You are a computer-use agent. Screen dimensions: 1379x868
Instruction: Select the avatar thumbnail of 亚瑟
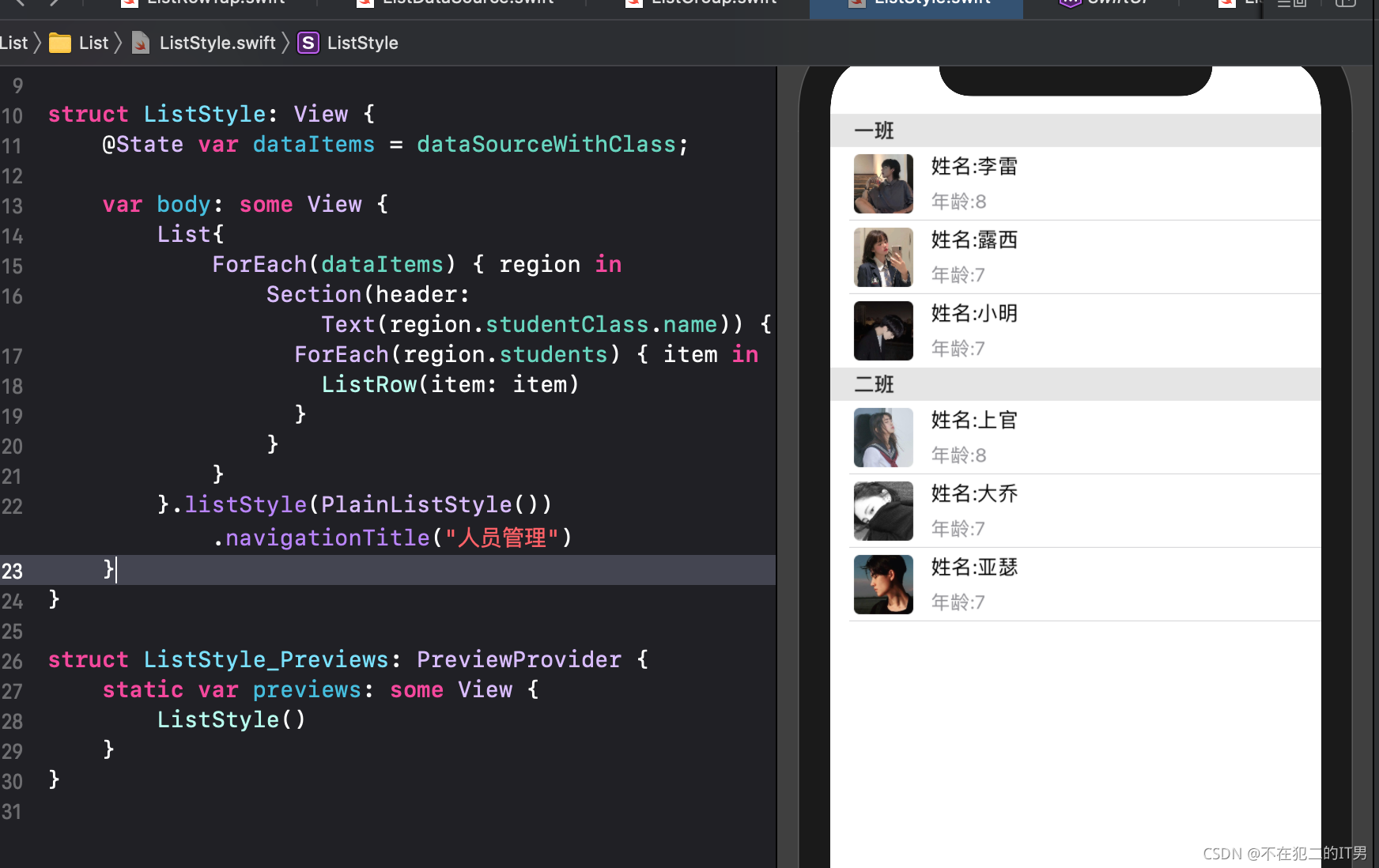[x=883, y=584]
